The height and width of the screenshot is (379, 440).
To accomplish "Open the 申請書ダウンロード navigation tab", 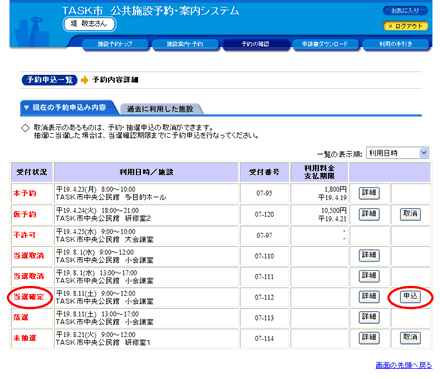I will tap(325, 44).
